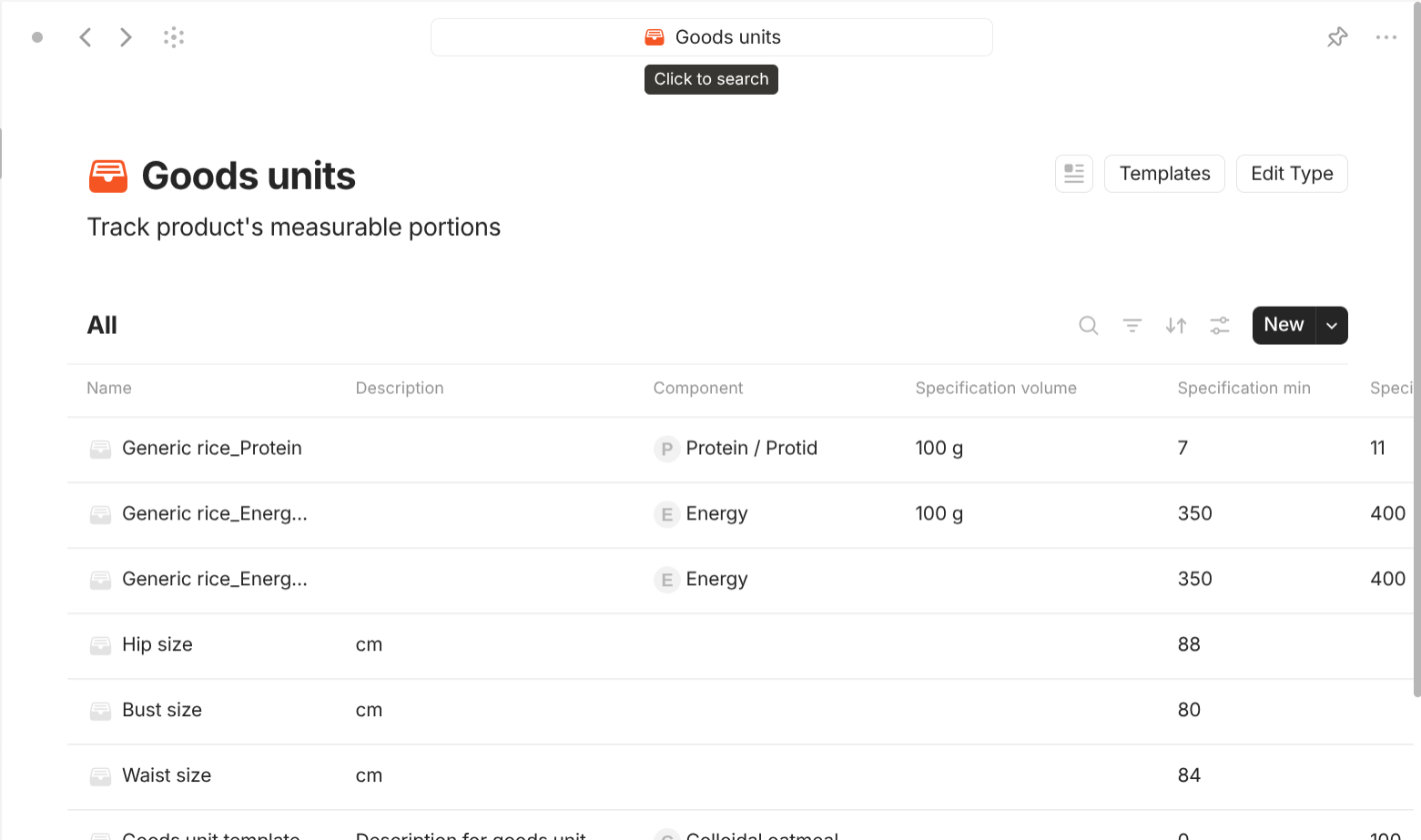1421x840 pixels.
Task: Open the Hip size row
Action: pos(157,644)
